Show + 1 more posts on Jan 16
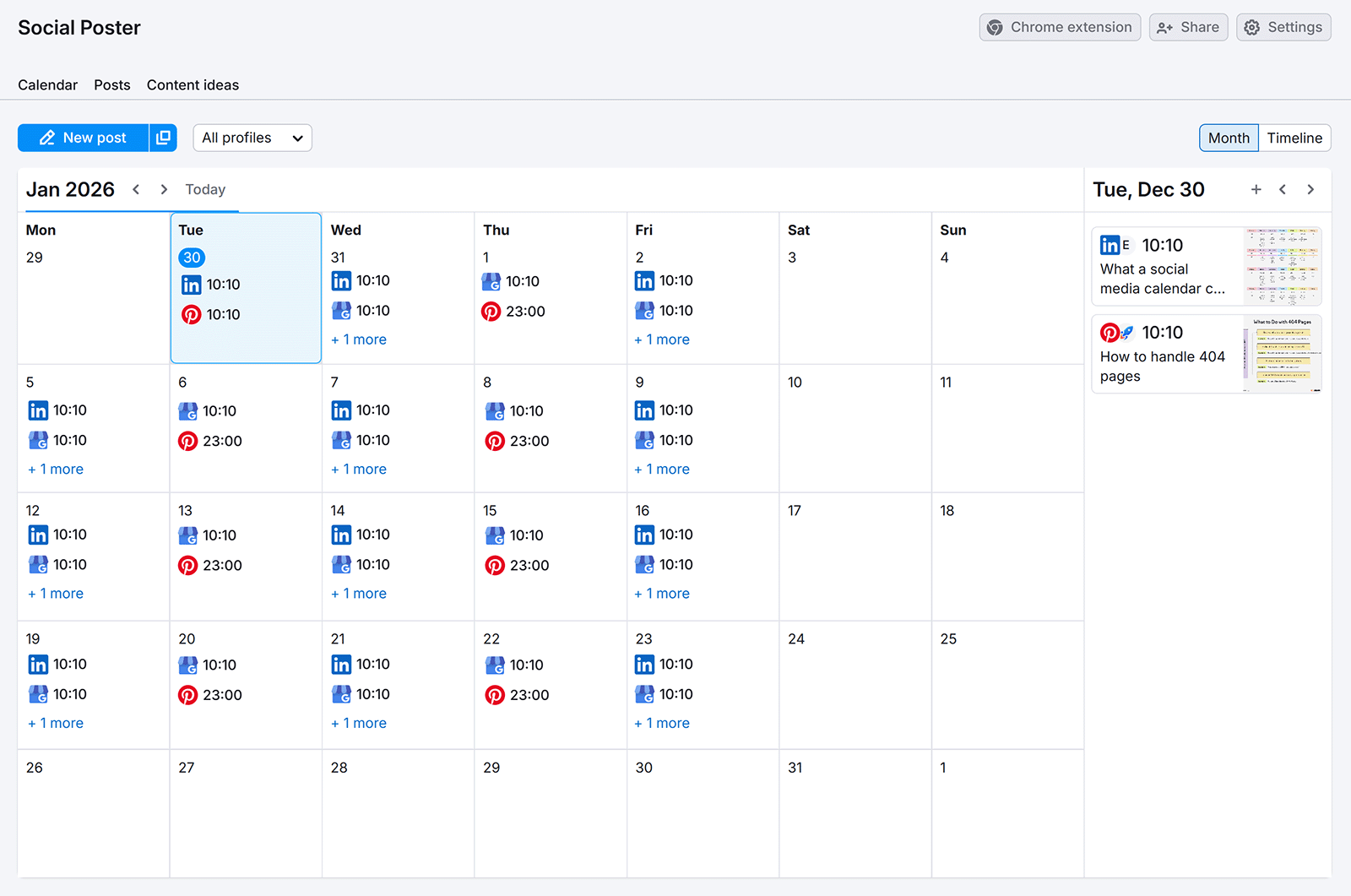This screenshot has height=896, width=1351. click(x=662, y=593)
